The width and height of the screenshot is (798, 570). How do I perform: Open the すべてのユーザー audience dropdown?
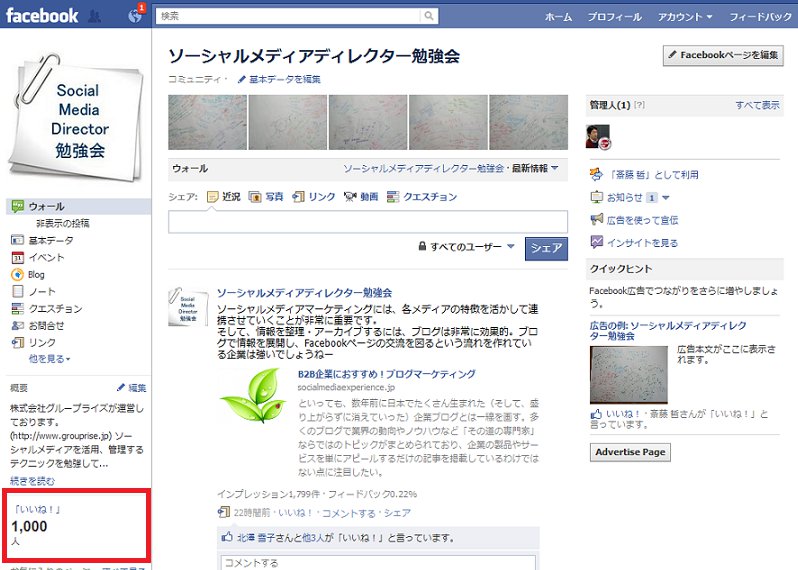pyautogui.click(x=466, y=247)
